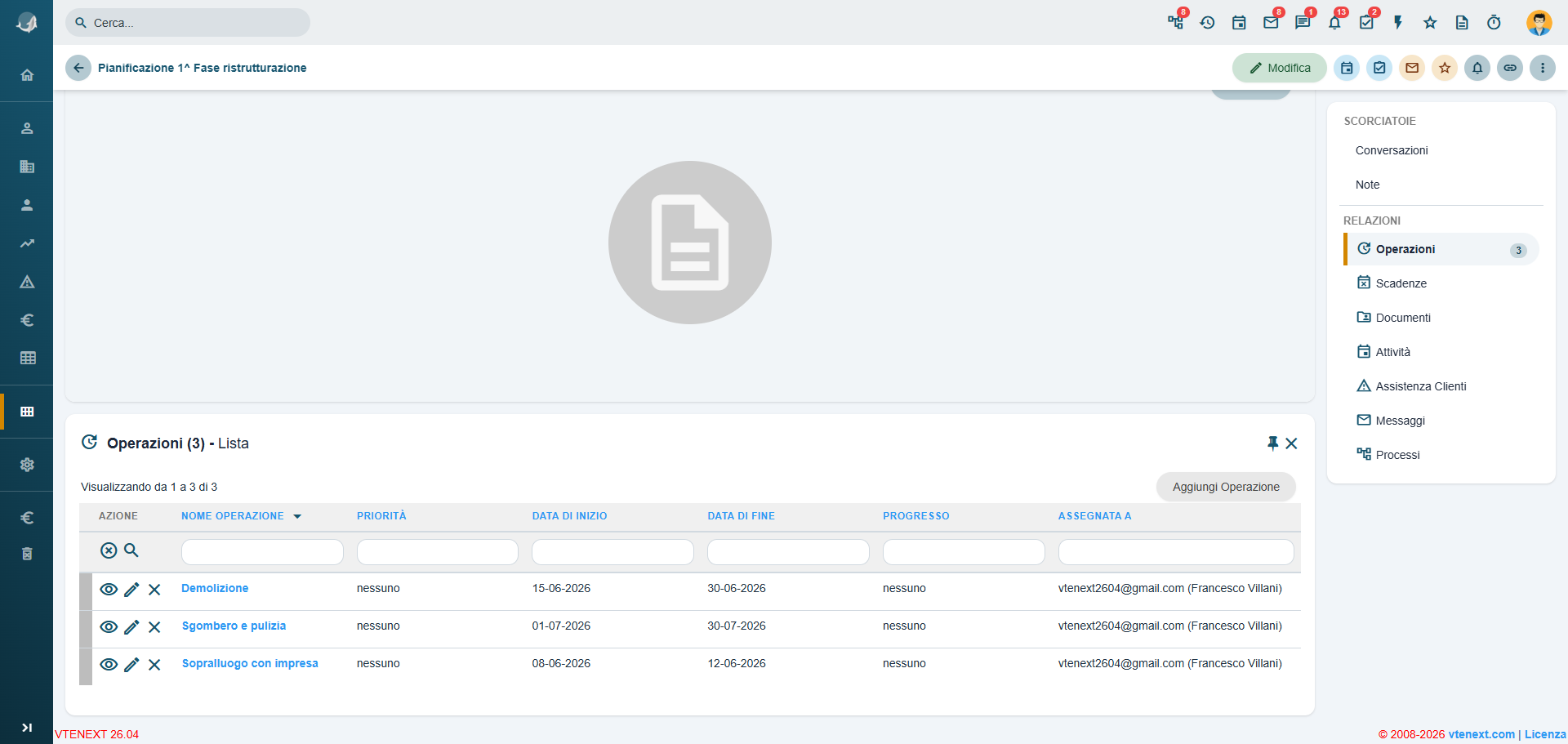Select Operazioni relation
1568x744 pixels.
tap(1441, 249)
